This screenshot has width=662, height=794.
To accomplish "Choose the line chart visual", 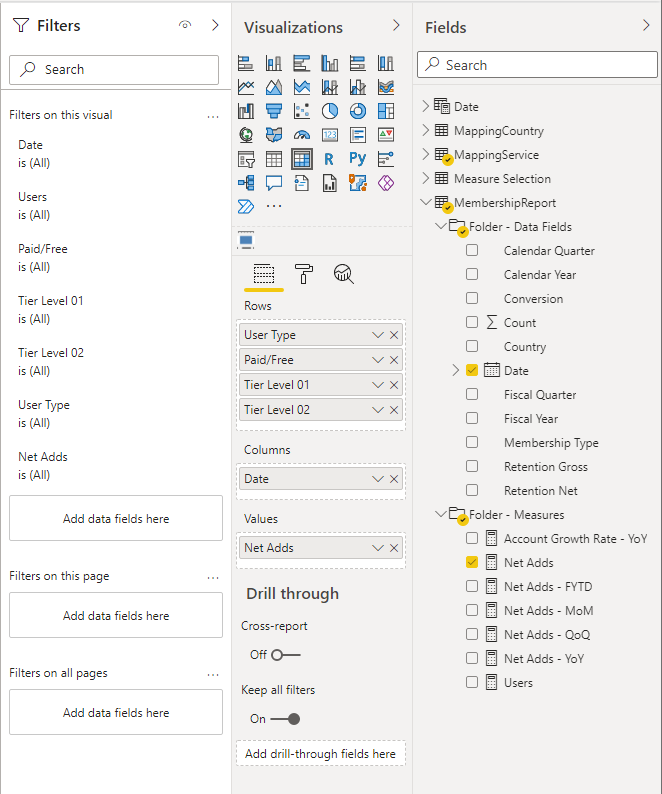I will pyautogui.click(x=246, y=87).
